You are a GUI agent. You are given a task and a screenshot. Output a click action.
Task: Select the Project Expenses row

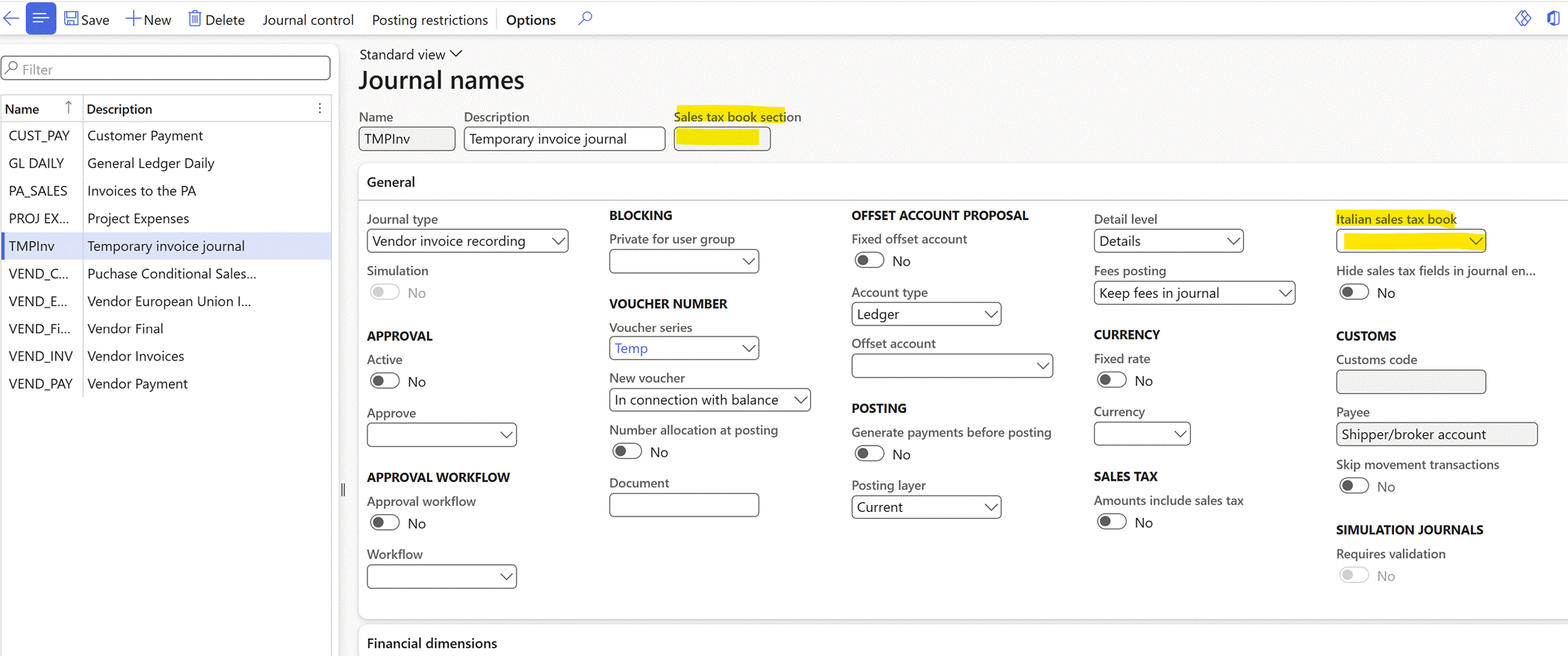coord(166,219)
